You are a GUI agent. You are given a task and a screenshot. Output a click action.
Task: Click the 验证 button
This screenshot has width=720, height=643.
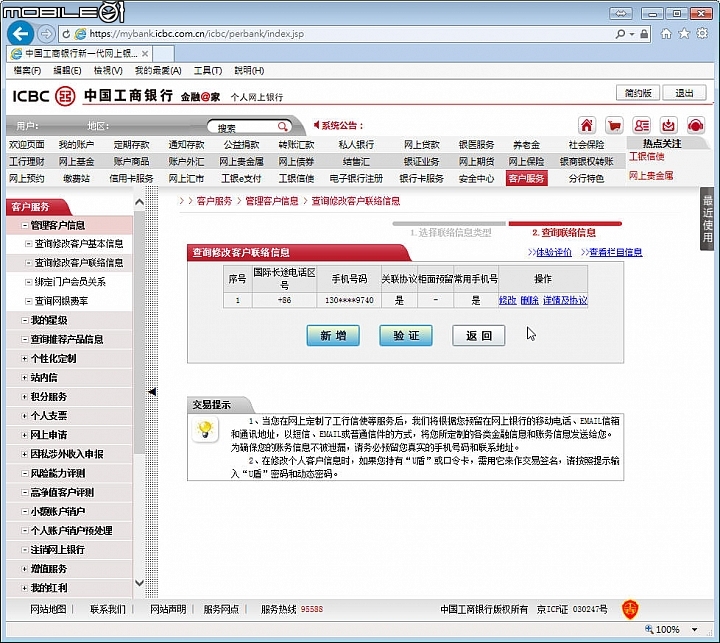[406, 336]
